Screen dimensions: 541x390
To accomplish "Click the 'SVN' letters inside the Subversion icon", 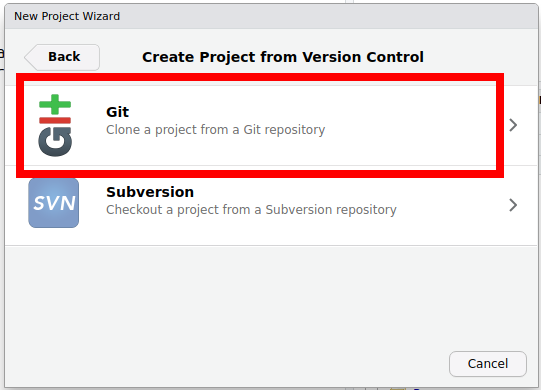I will click(x=54, y=203).
